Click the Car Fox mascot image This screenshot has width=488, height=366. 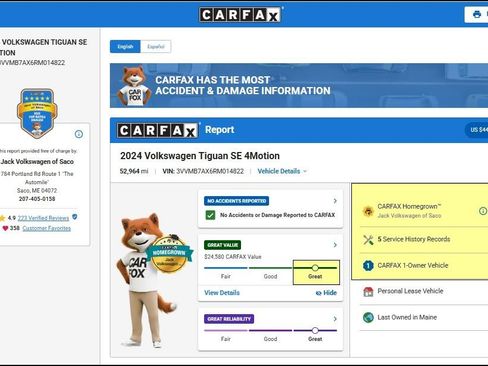[147, 281]
